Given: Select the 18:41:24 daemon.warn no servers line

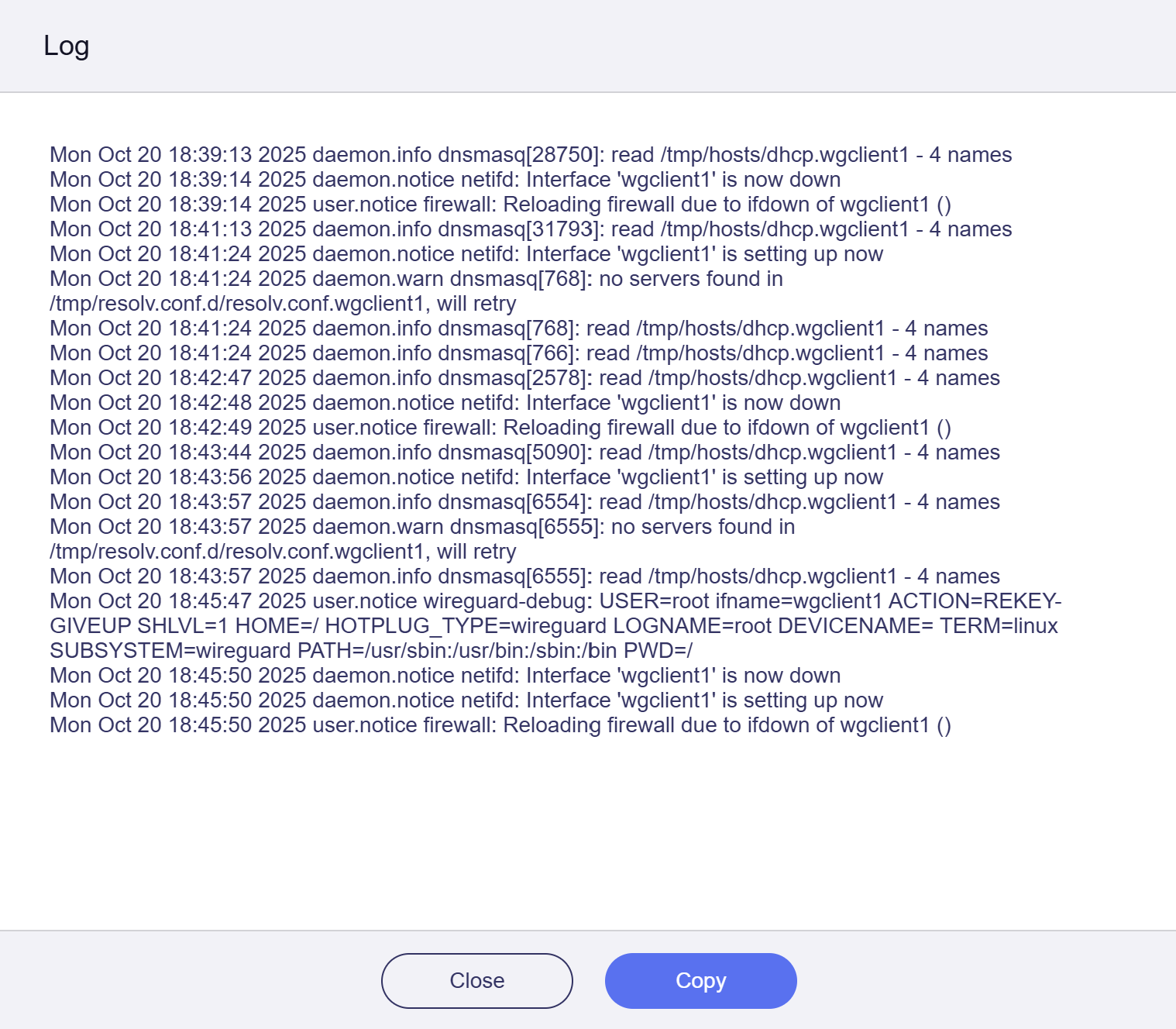Looking at the screenshot, I should tap(416, 280).
